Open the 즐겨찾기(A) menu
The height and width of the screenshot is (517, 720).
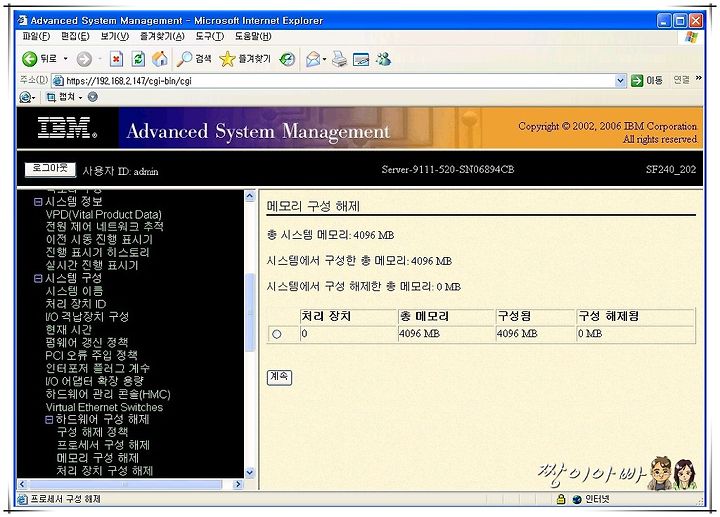point(162,36)
